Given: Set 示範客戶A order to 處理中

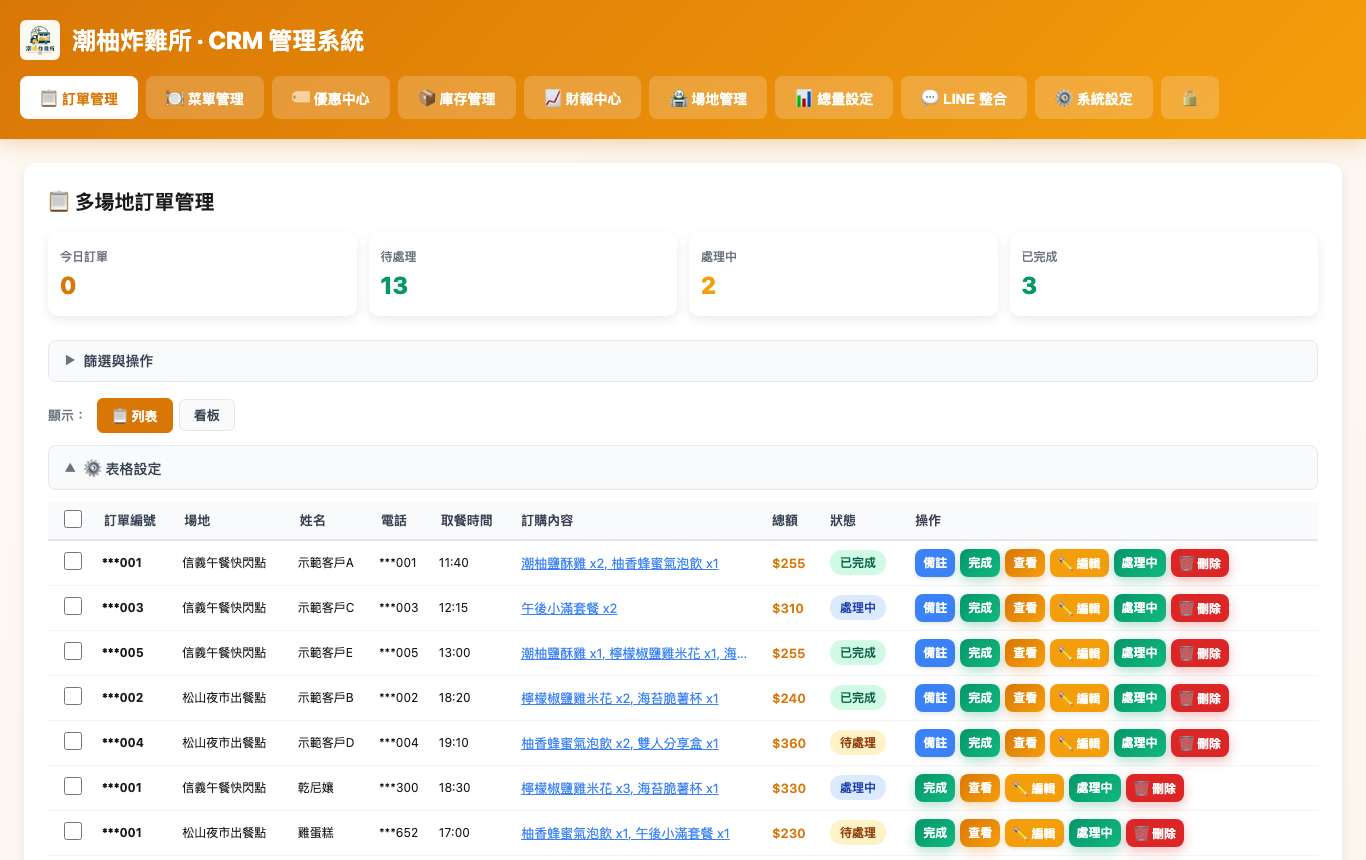Looking at the screenshot, I should click(1140, 563).
